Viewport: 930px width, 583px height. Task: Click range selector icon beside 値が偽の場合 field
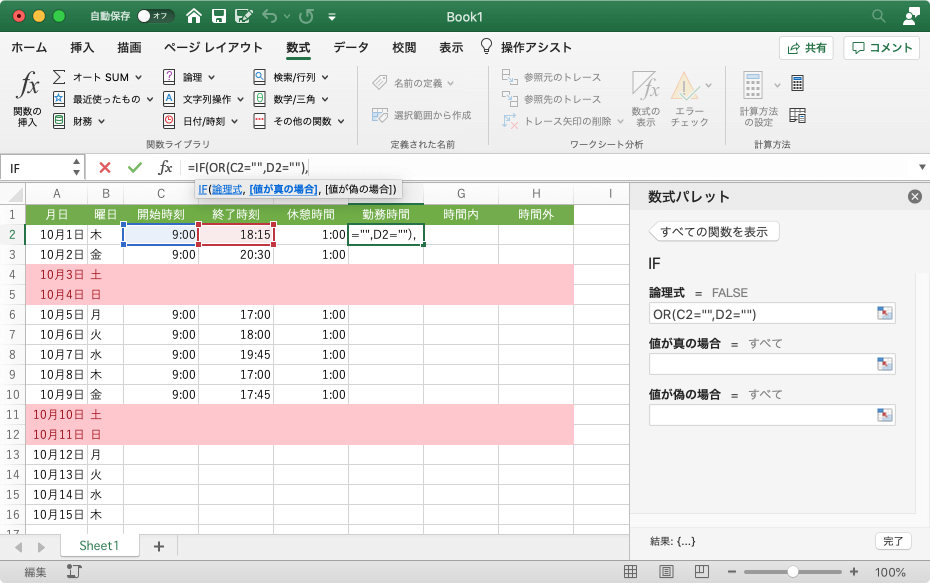884,415
